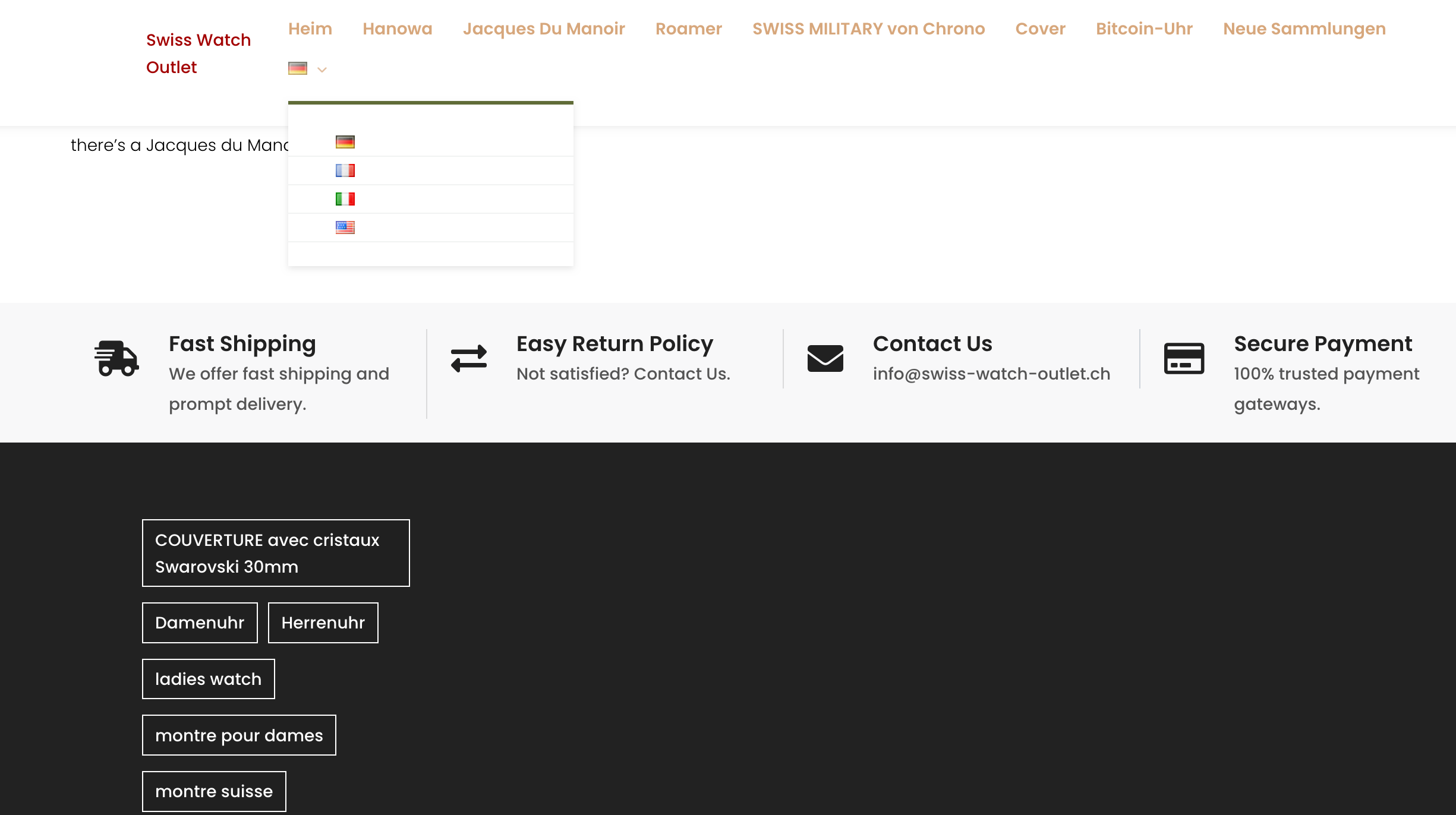Collapse the language selector chevron

pos(322,70)
